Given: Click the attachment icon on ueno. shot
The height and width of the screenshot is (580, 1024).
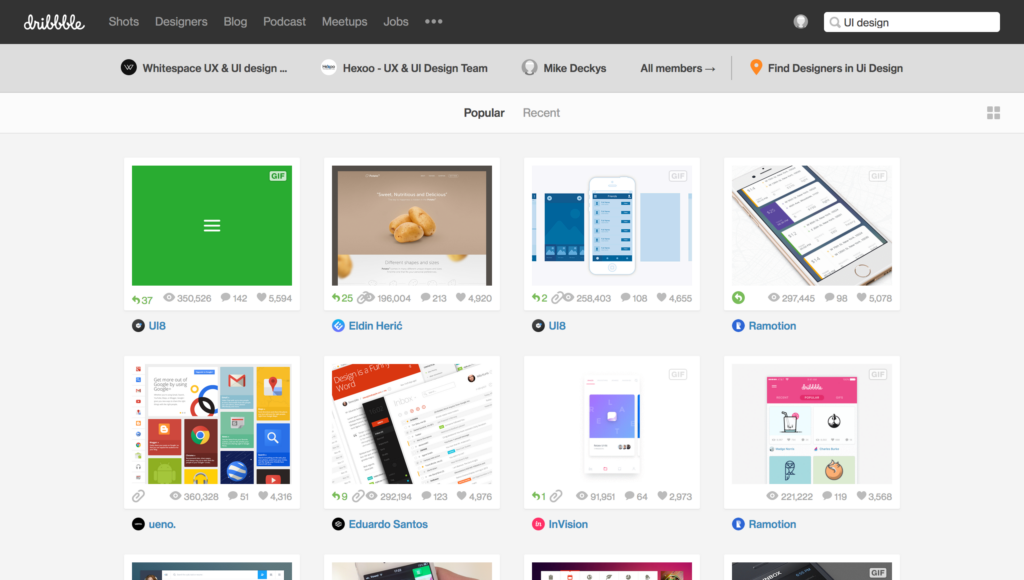Looking at the screenshot, I should pyautogui.click(x=138, y=496).
